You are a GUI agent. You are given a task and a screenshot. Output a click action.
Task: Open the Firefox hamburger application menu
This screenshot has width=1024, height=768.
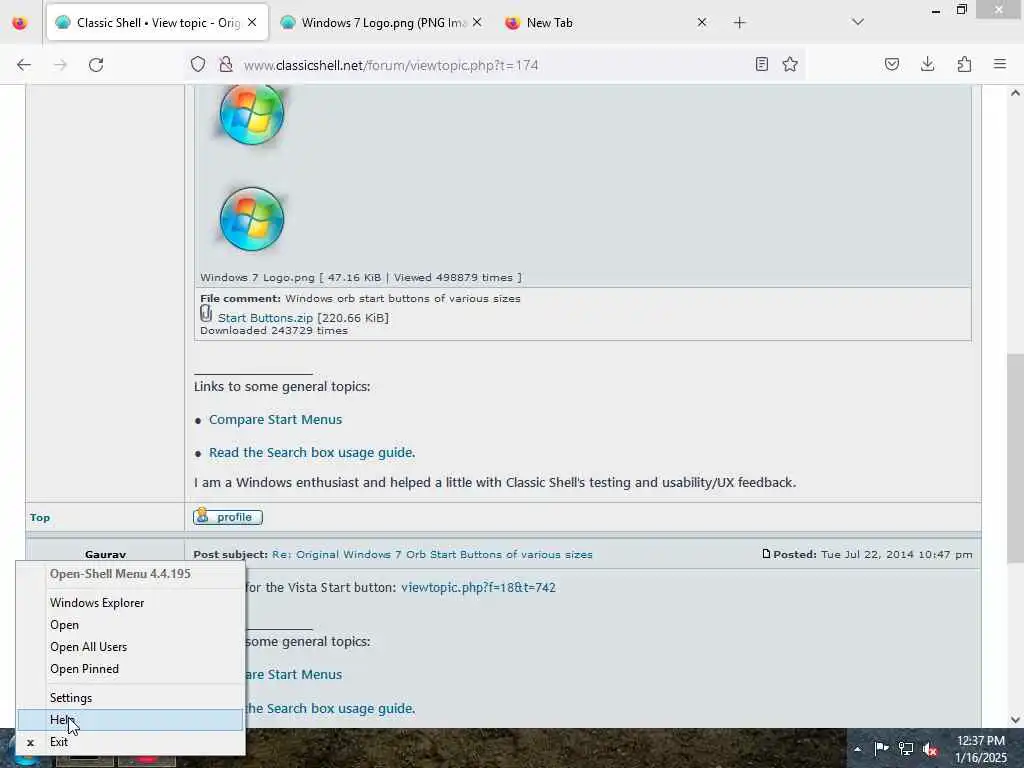[x=1000, y=64]
